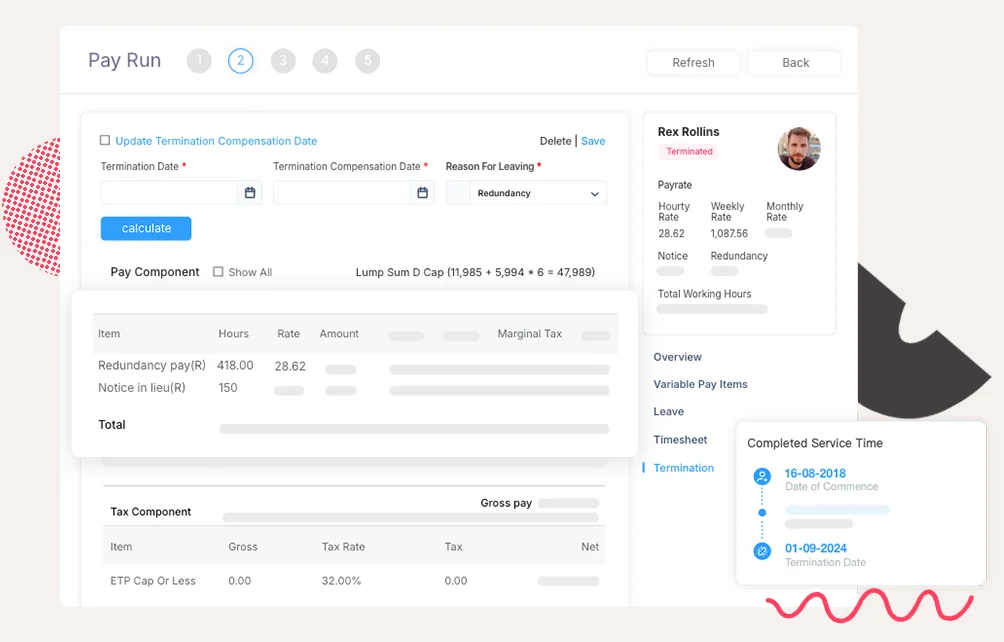Select pay run step 2 circle
The width and height of the screenshot is (1004, 642).
pyautogui.click(x=240, y=61)
